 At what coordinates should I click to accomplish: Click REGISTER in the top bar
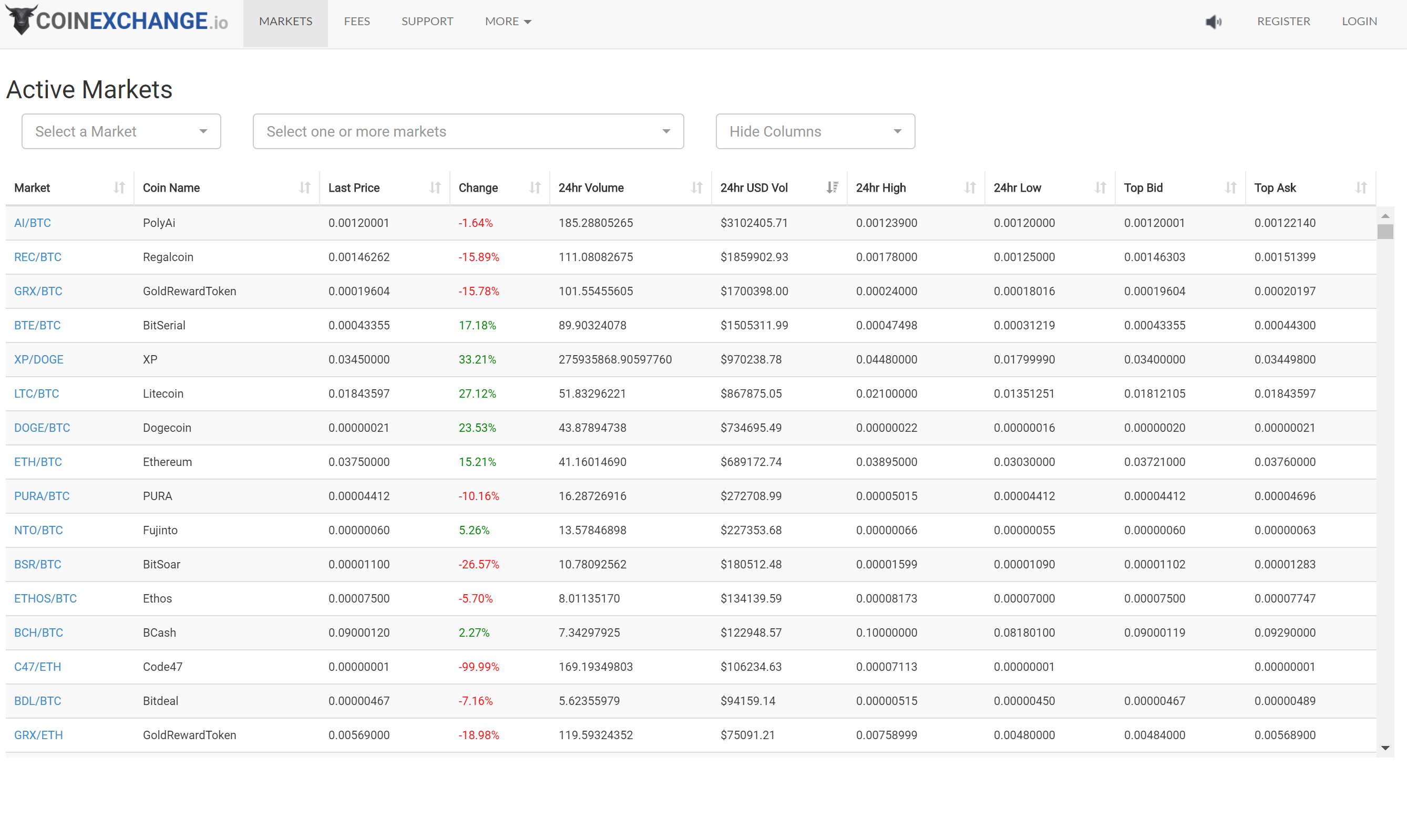click(1283, 22)
